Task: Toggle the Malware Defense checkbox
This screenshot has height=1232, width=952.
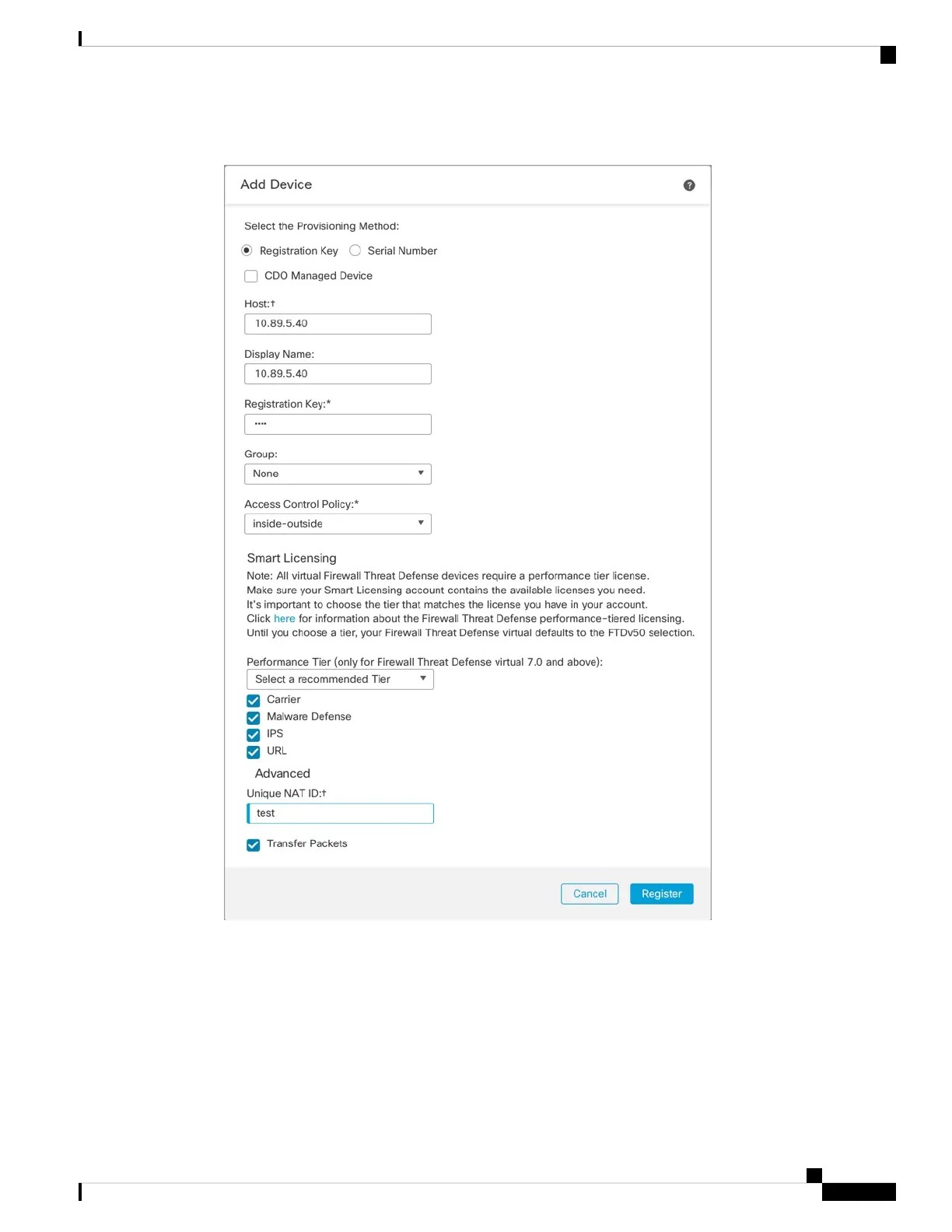Action: pyautogui.click(x=254, y=718)
